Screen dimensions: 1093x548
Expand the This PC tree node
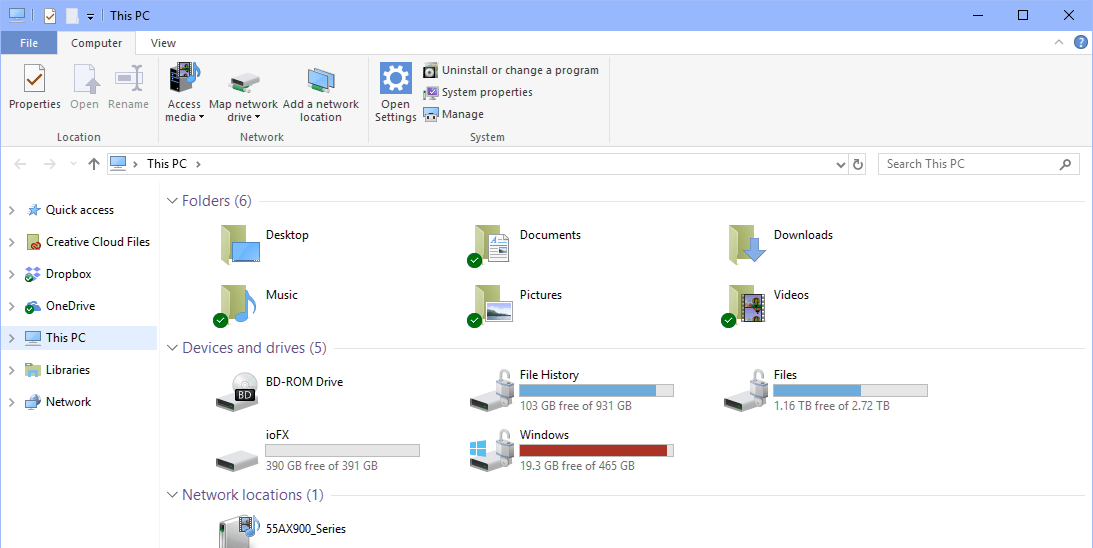click(11, 338)
